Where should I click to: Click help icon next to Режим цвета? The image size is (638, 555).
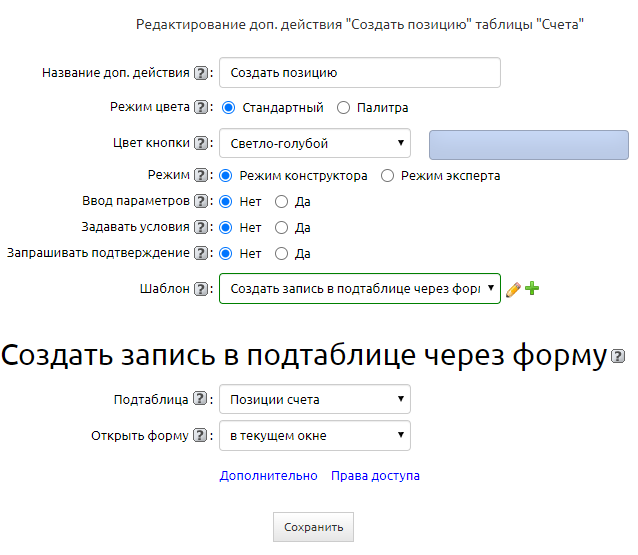click(x=201, y=107)
